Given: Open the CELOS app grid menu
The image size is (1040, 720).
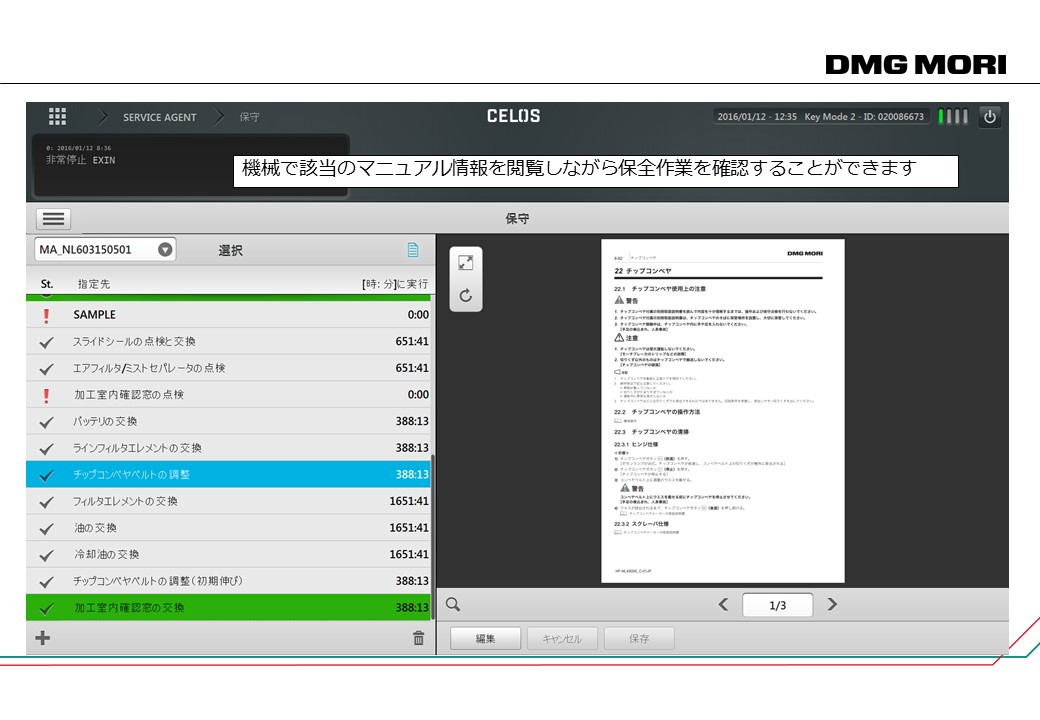Looking at the screenshot, I should (x=58, y=117).
